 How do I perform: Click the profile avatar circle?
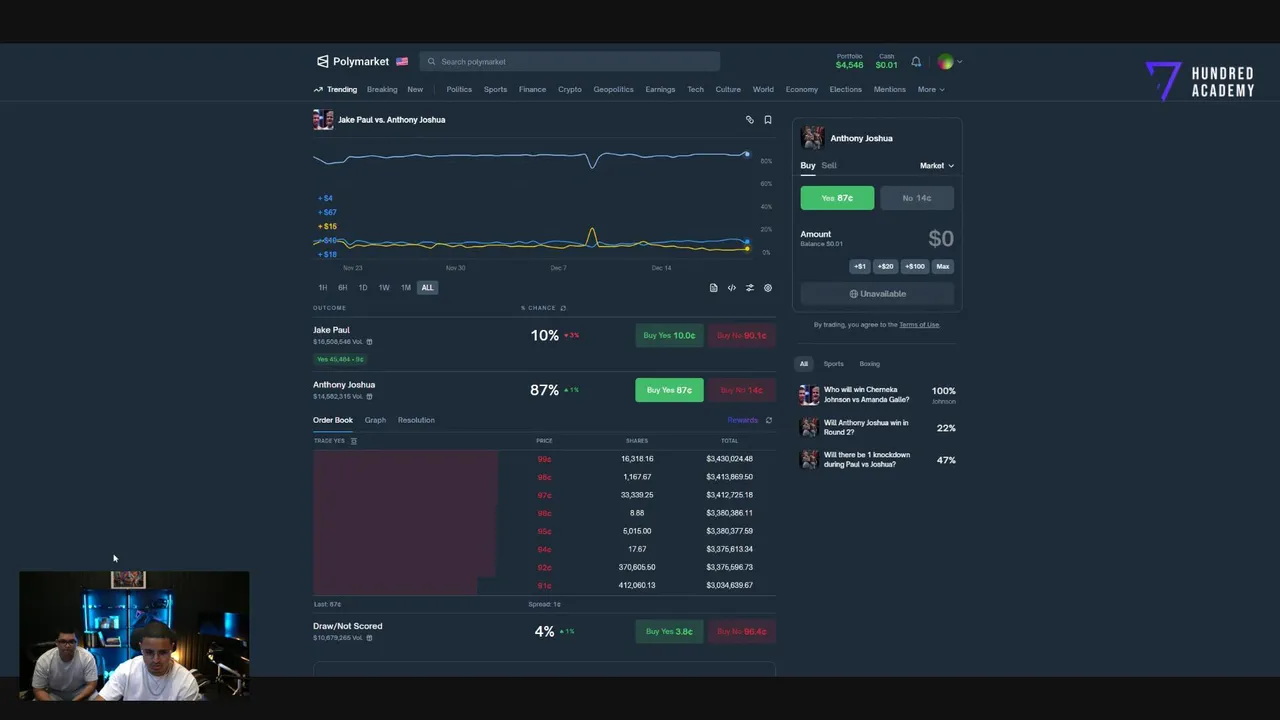pyautogui.click(x=945, y=62)
